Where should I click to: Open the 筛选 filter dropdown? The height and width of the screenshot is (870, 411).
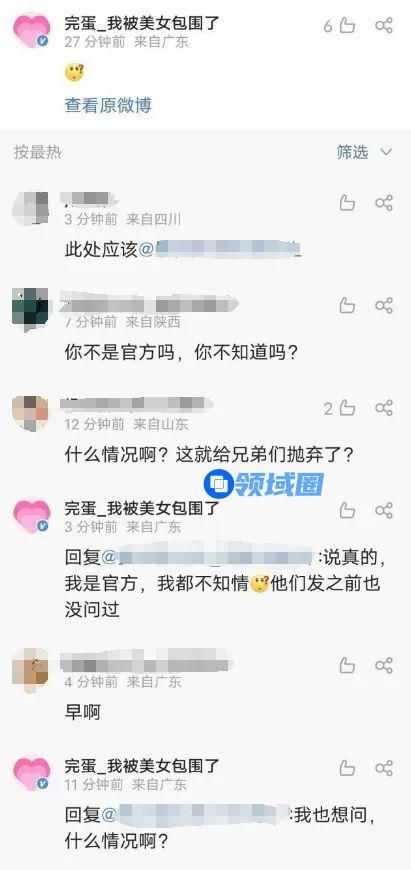353,151
